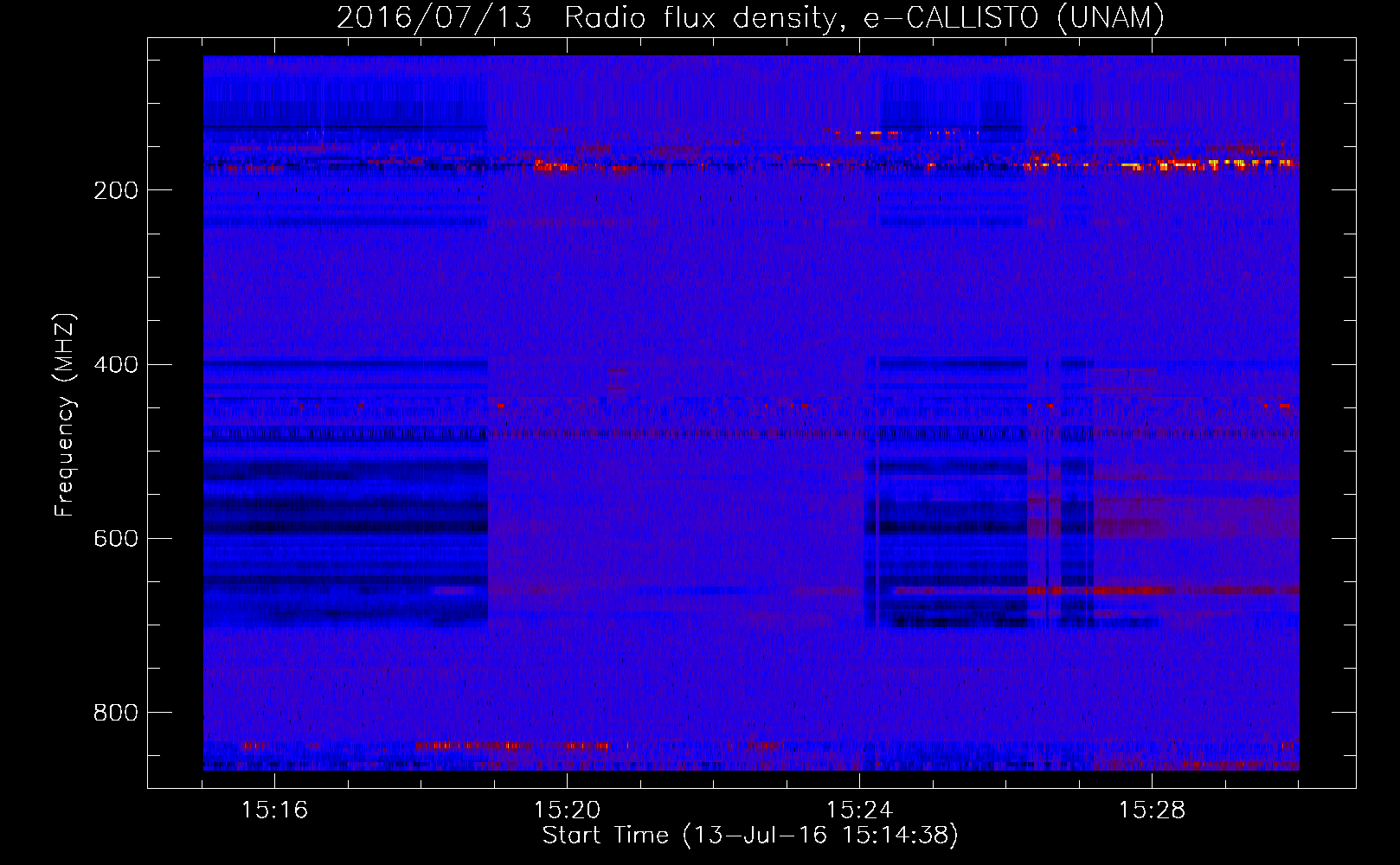This screenshot has height=865, width=1400.
Task: Click the 400 frequency tick label
Action: pos(116,364)
